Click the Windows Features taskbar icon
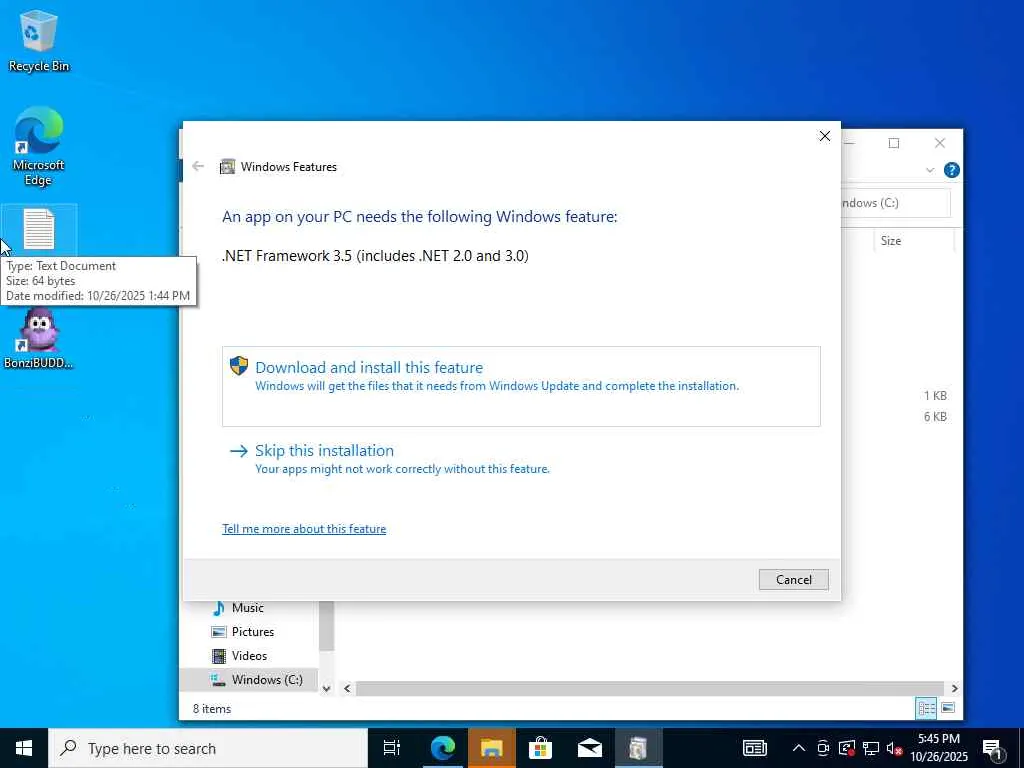 click(x=638, y=748)
